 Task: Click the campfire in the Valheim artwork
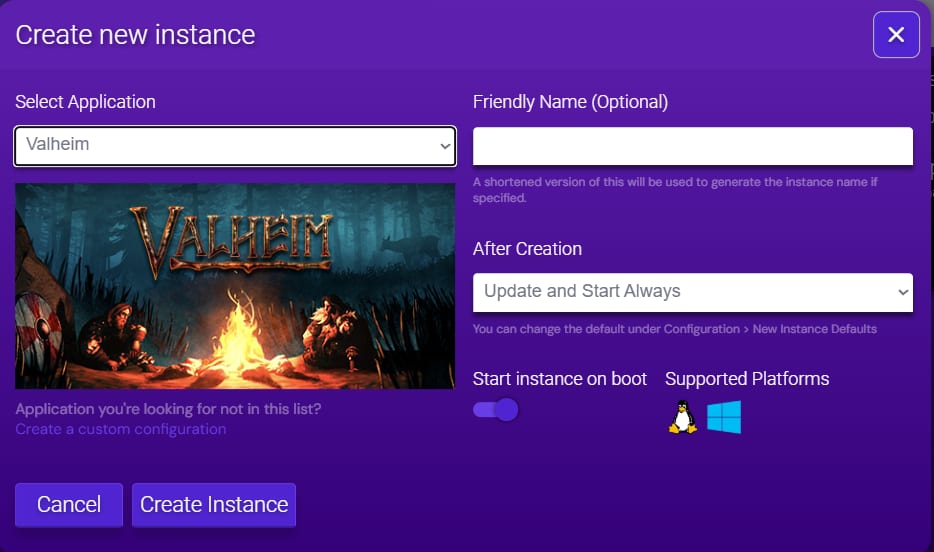click(x=239, y=333)
